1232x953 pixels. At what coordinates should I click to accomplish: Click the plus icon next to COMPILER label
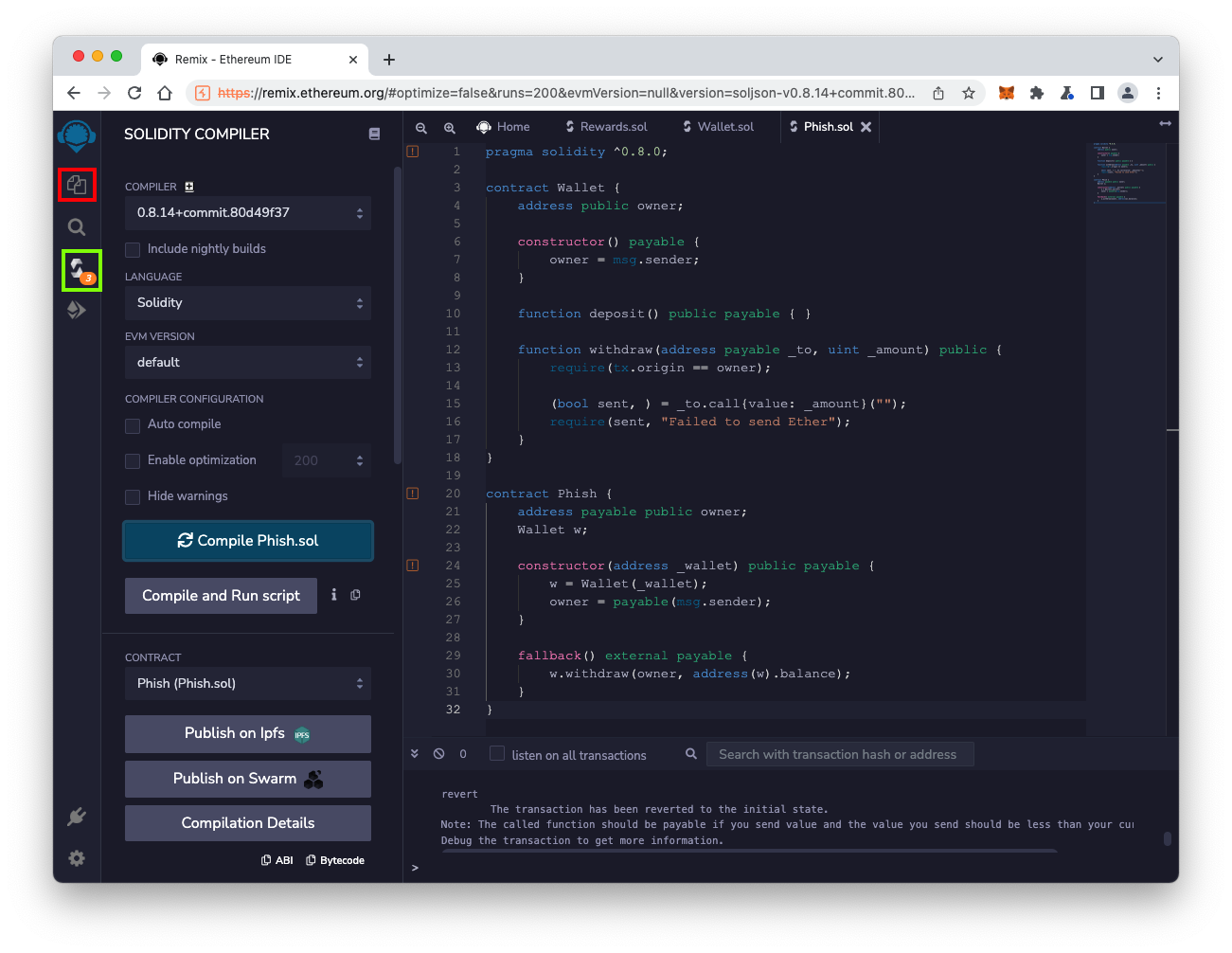(189, 187)
